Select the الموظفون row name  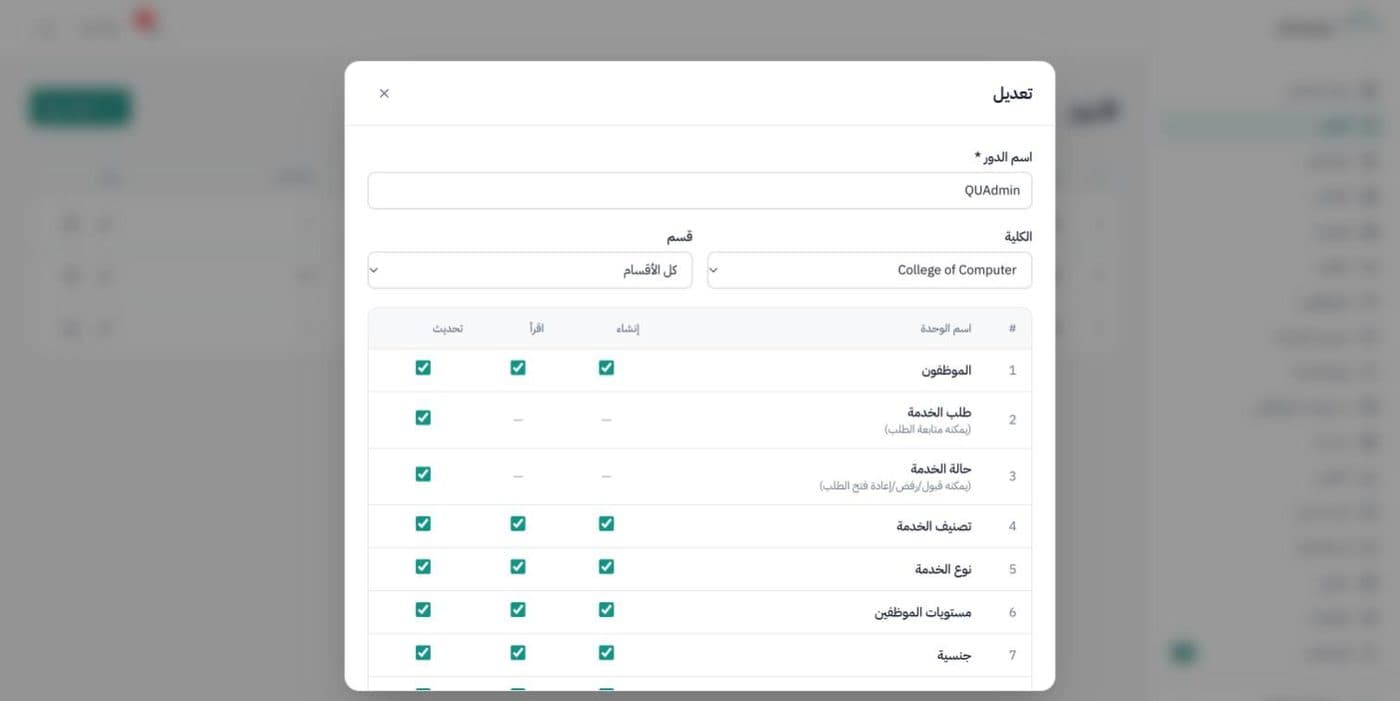[946, 370]
